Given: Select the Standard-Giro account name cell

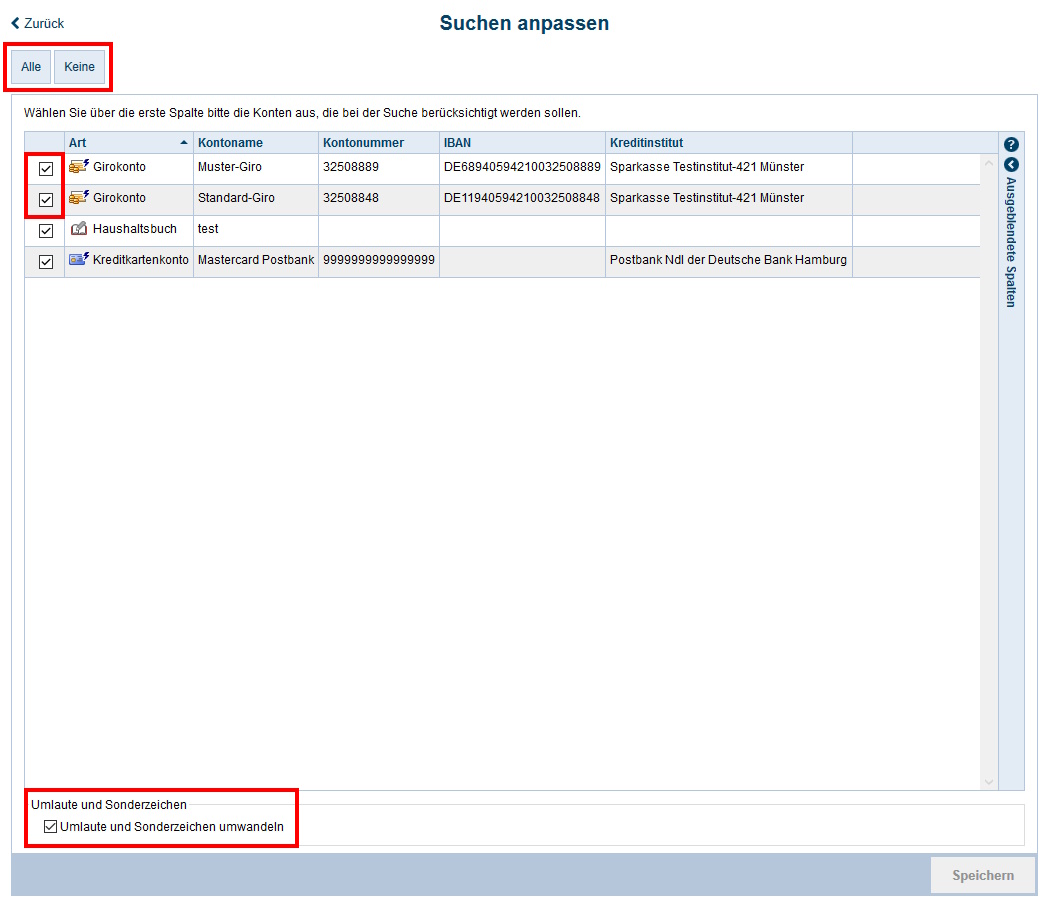Looking at the screenshot, I should pyautogui.click(x=256, y=198).
